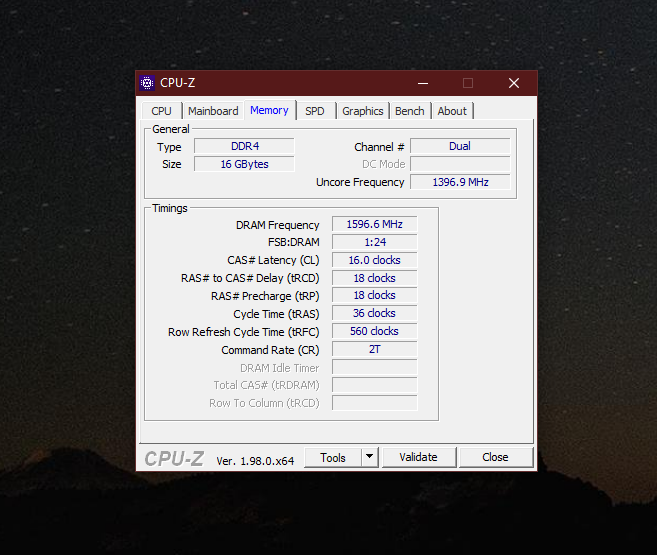Viewport: 657px width, 555px height.
Task: Click the Dual channel value
Action: coord(460,146)
